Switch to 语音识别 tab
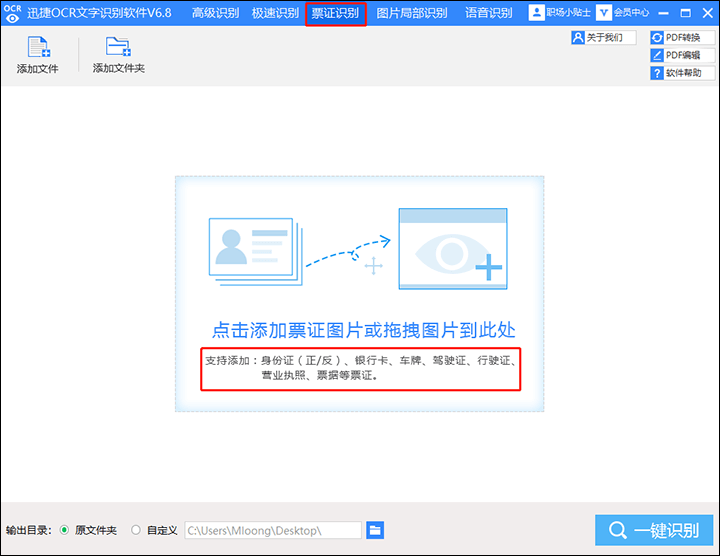 489,13
